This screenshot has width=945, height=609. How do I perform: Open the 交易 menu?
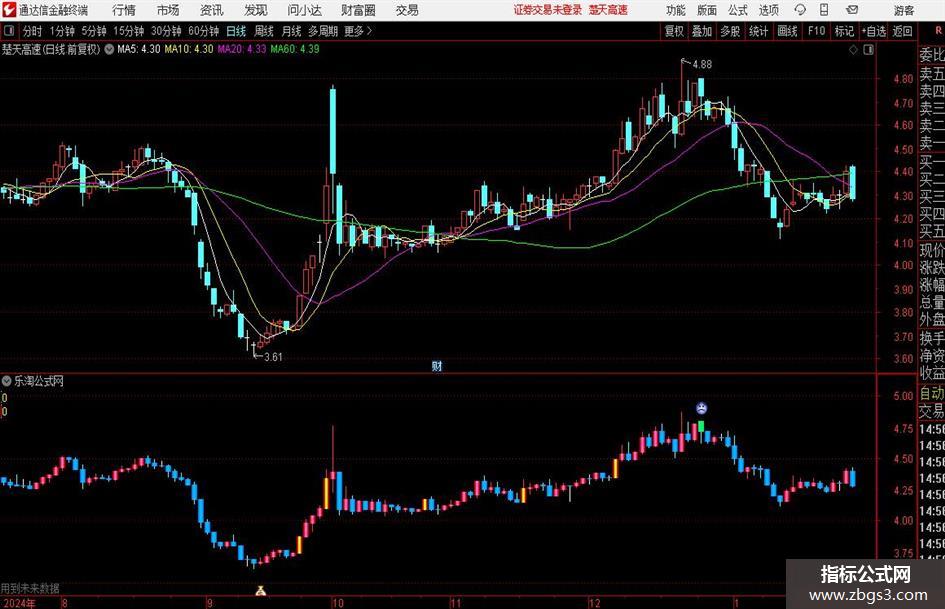407,10
